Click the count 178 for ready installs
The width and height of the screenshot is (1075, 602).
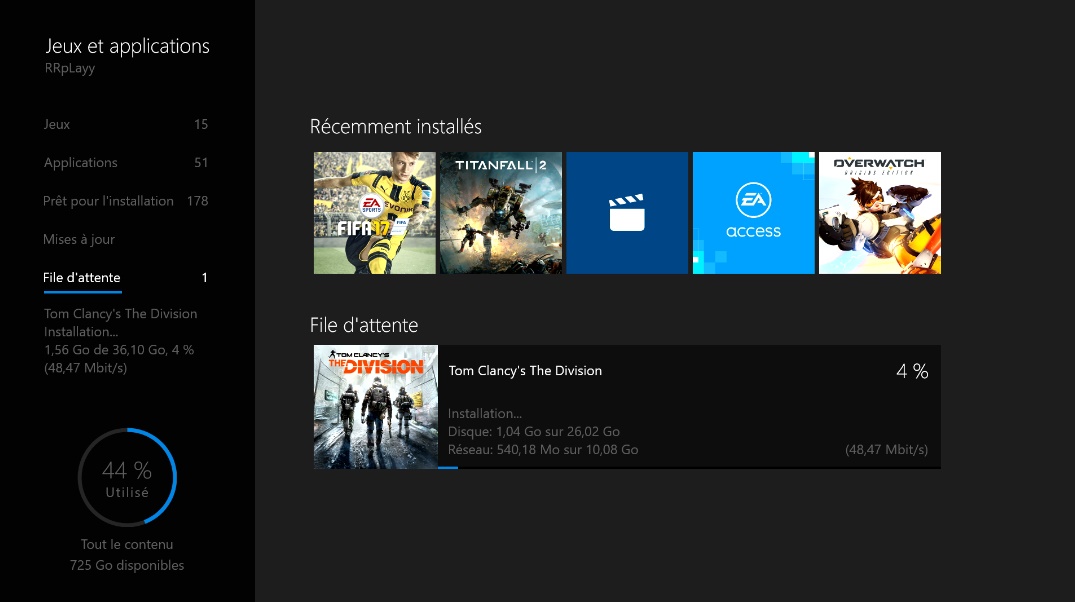pos(197,201)
